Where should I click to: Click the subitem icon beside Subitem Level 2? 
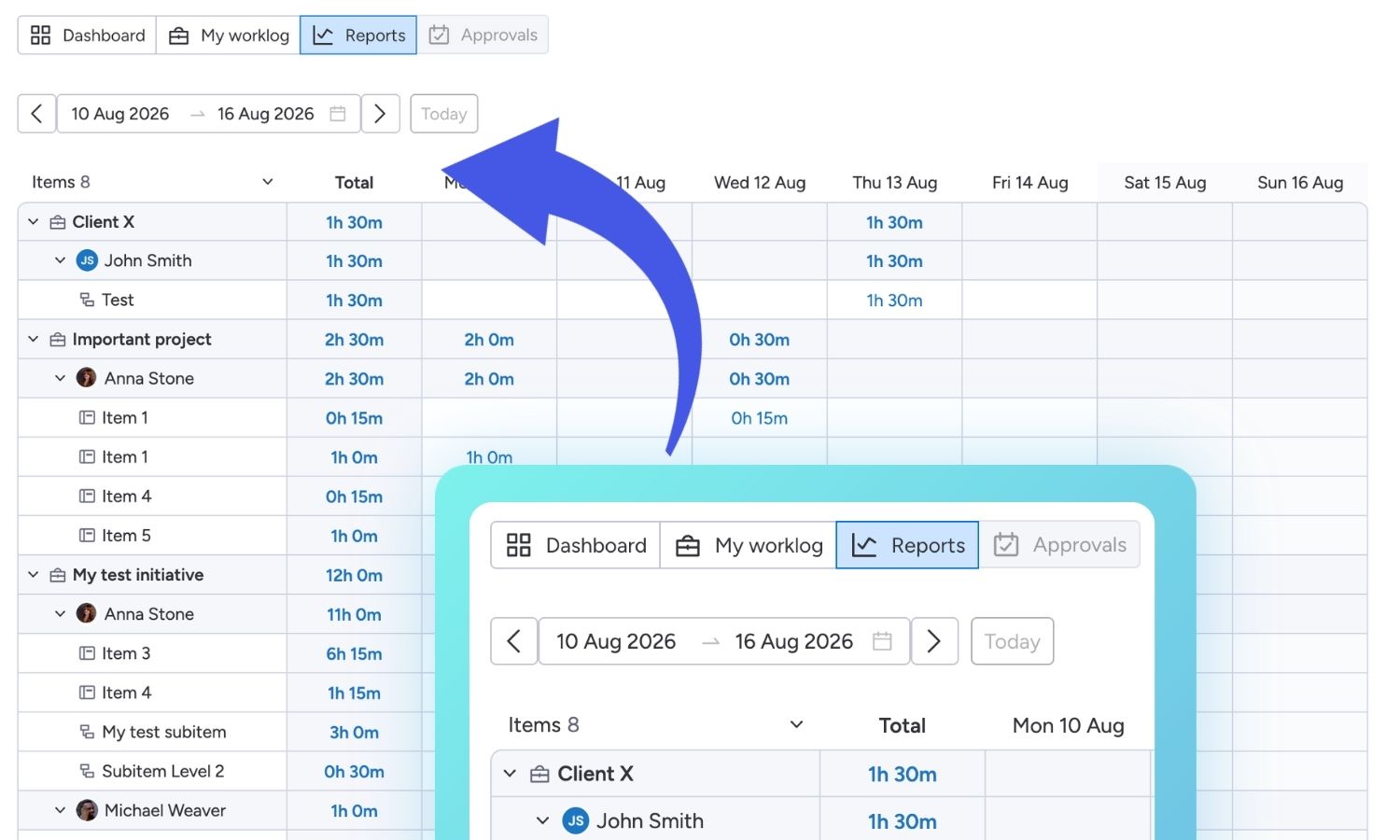[x=87, y=771]
